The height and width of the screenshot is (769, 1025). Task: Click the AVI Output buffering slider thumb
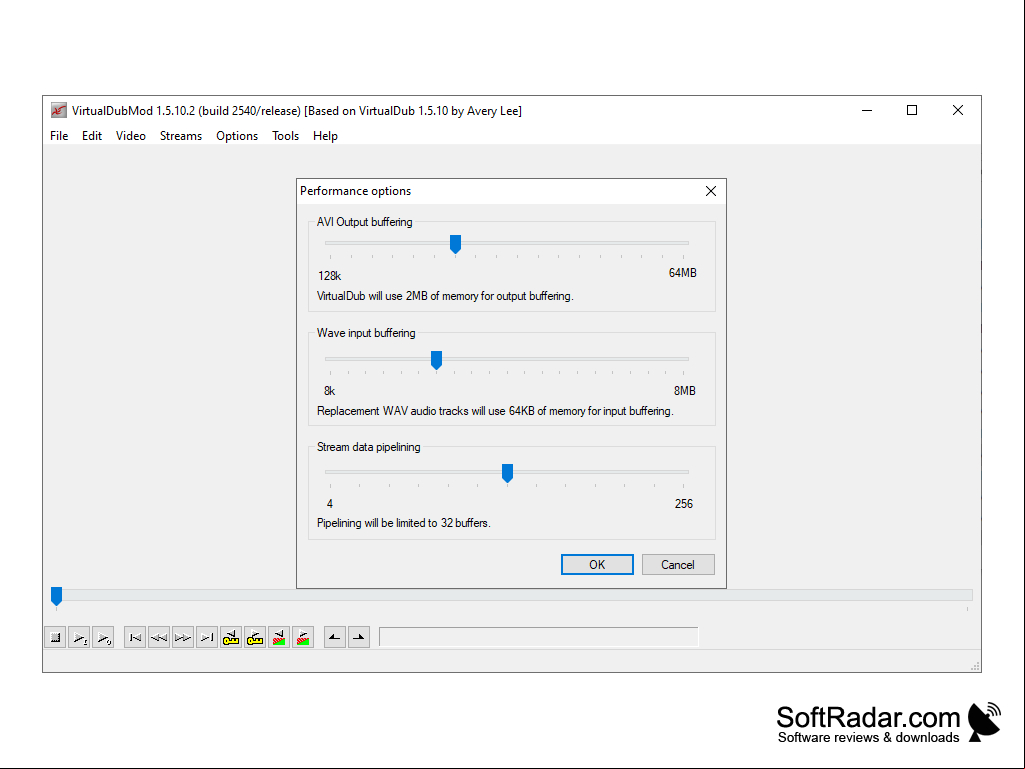[x=456, y=245]
